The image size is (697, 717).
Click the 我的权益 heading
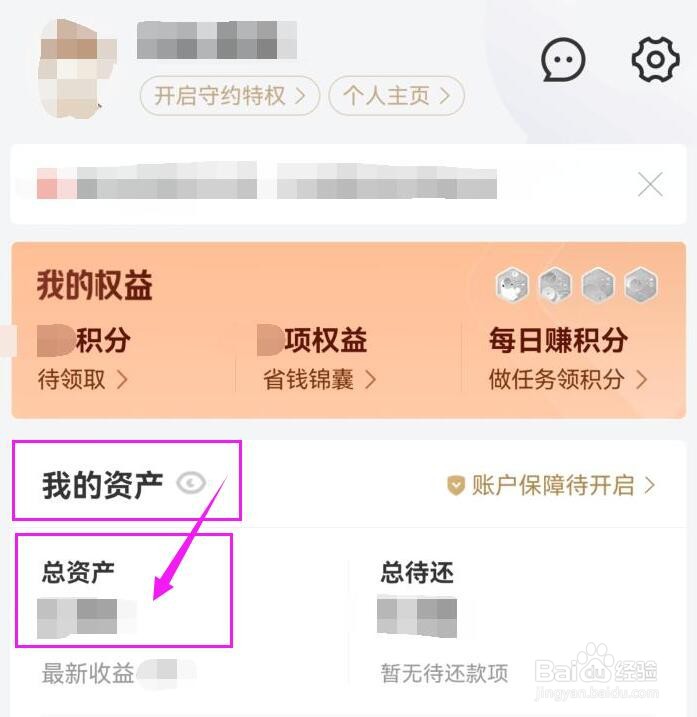[x=95, y=284]
